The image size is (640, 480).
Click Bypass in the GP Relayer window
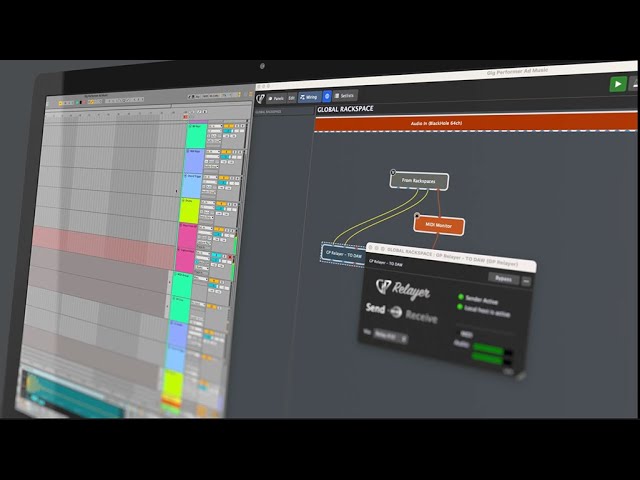click(x=503, y=279)
